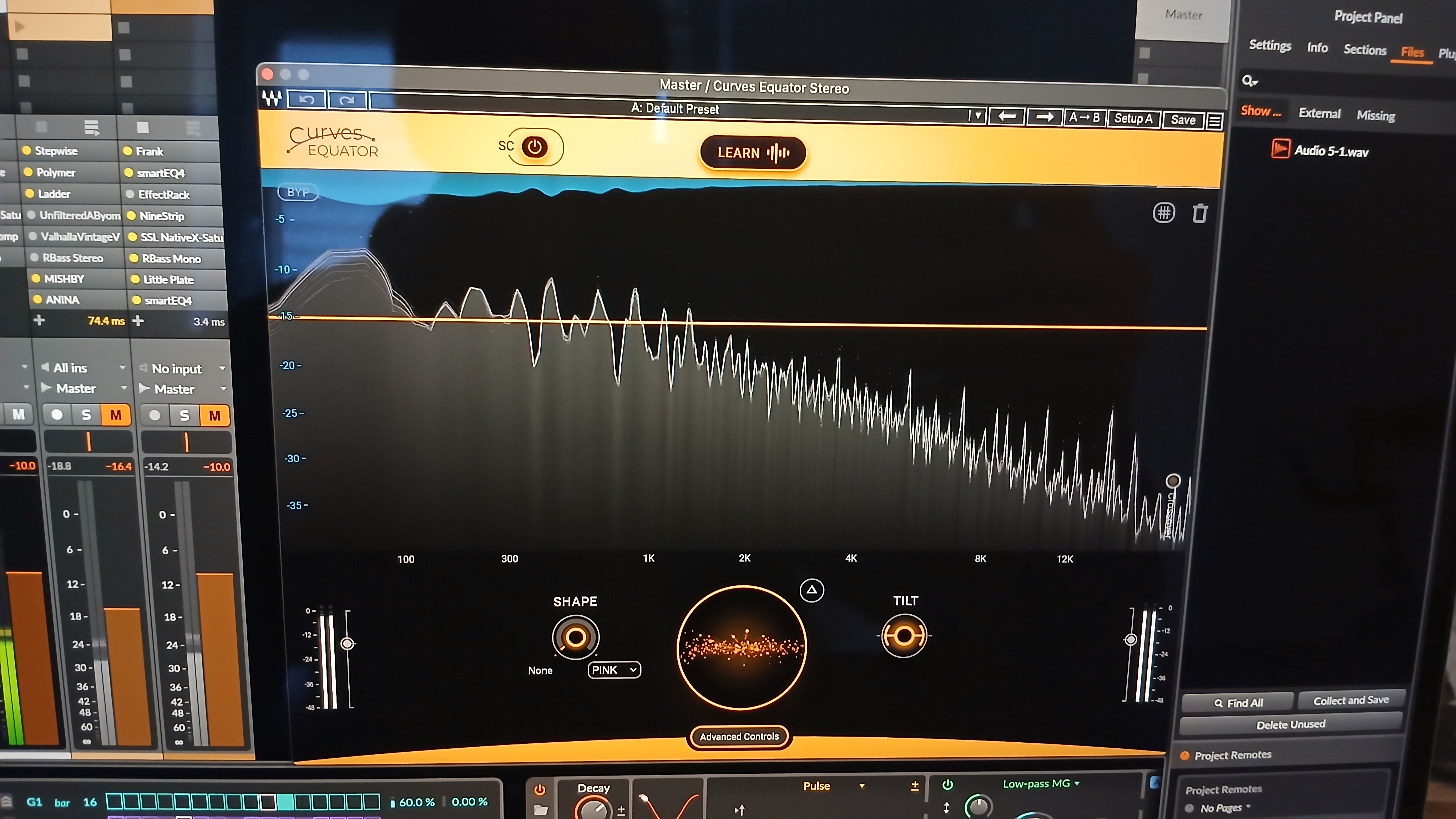Click the TILT knob control

pos(904,636)
